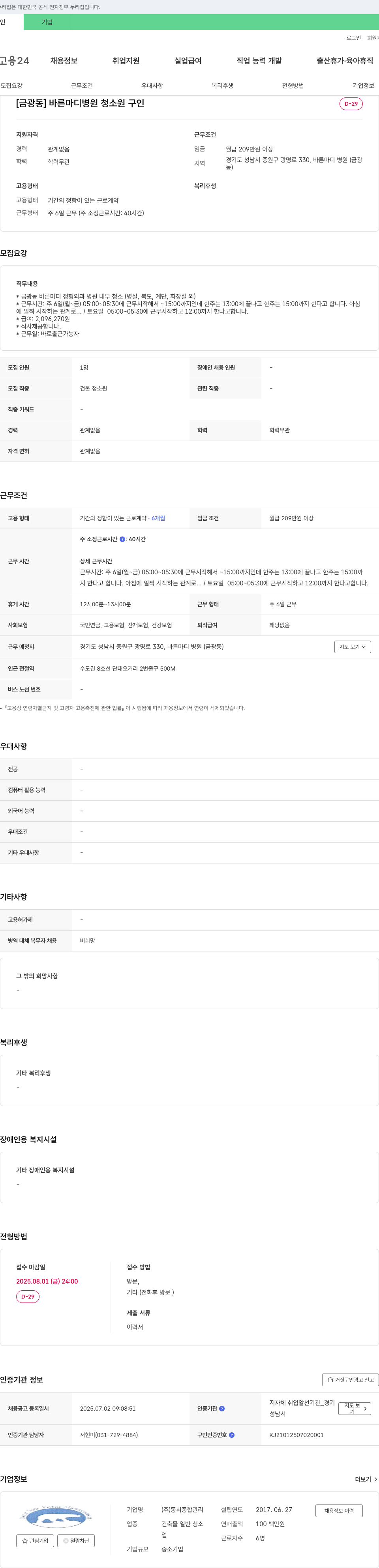Click the deadline text 2025.08.01 (금) 24:00
This screenshot has height=1568, width=379.
pyautogui.click(x=47, y=1281)
